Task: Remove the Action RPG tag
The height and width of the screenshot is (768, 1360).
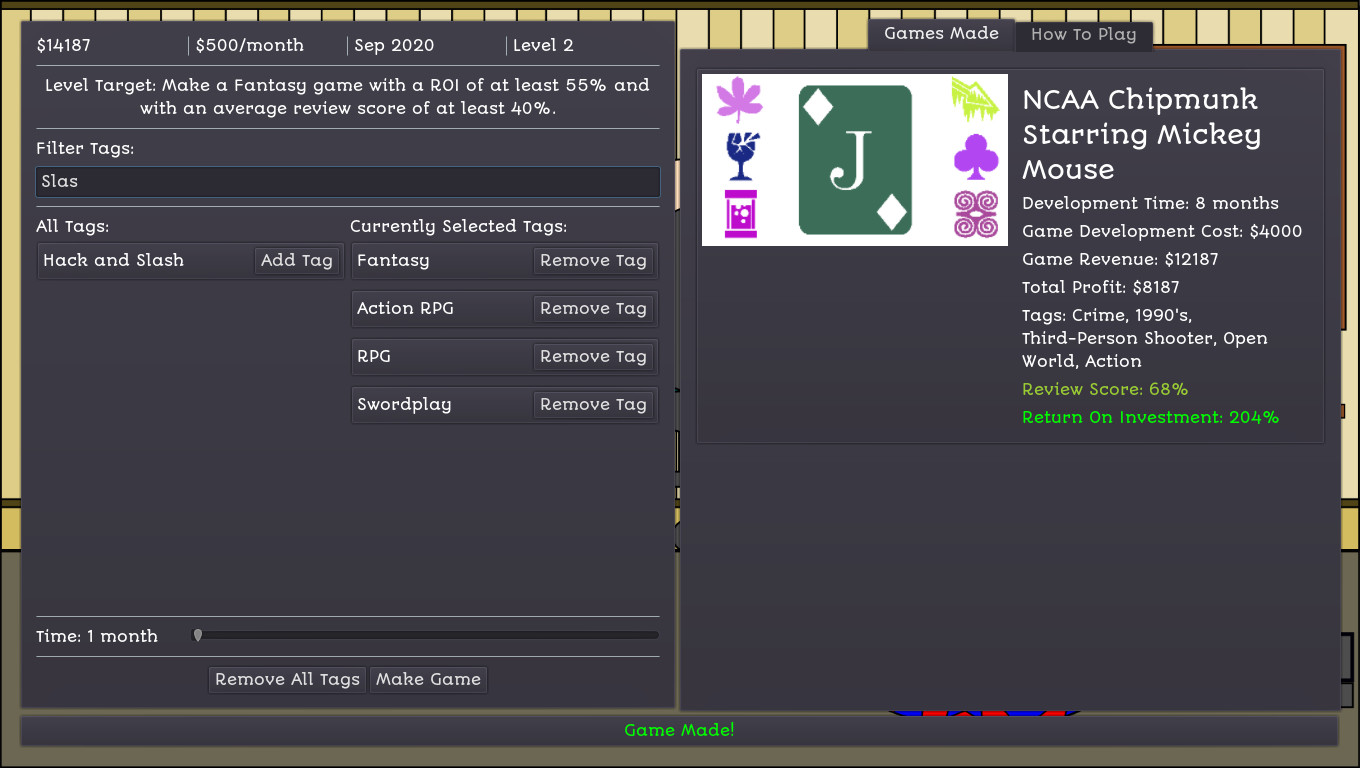Action: point(593,308)
